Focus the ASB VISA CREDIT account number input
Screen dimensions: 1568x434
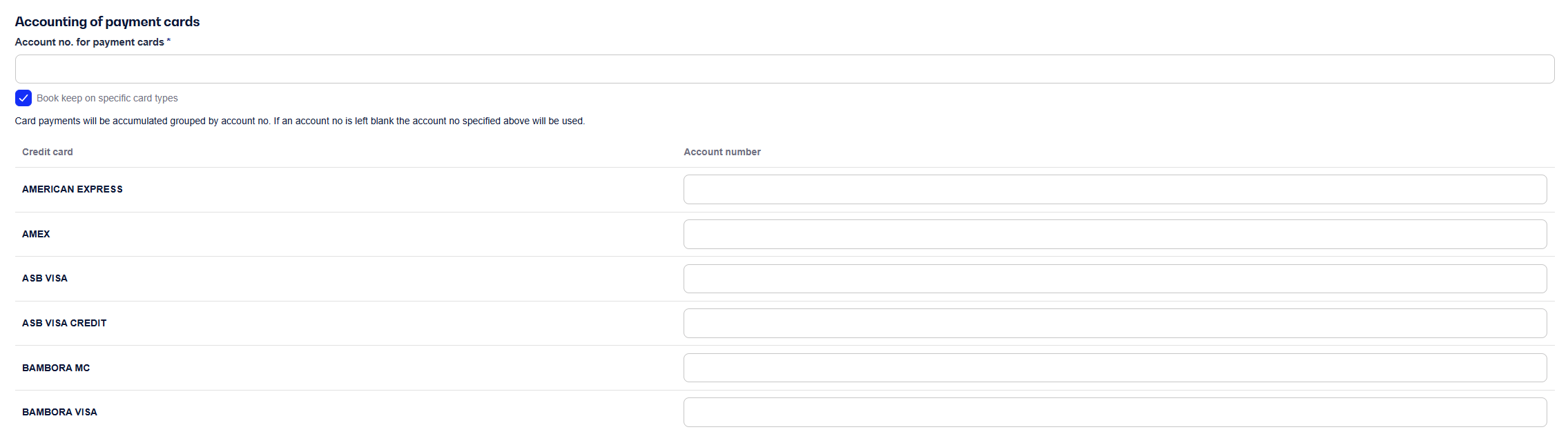pos(1114,323)
